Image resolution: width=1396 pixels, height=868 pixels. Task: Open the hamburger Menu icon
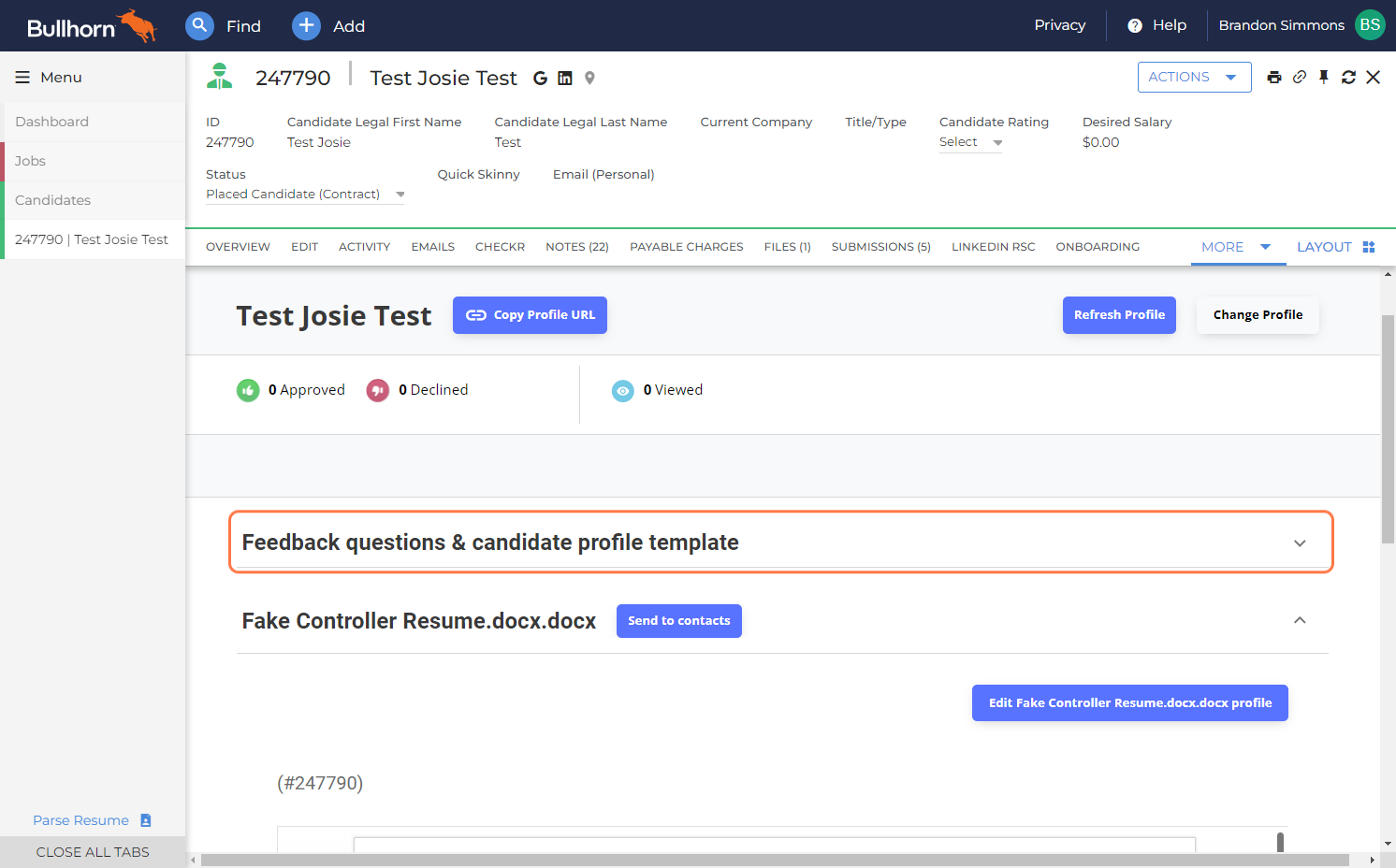(x=22, y=78)
